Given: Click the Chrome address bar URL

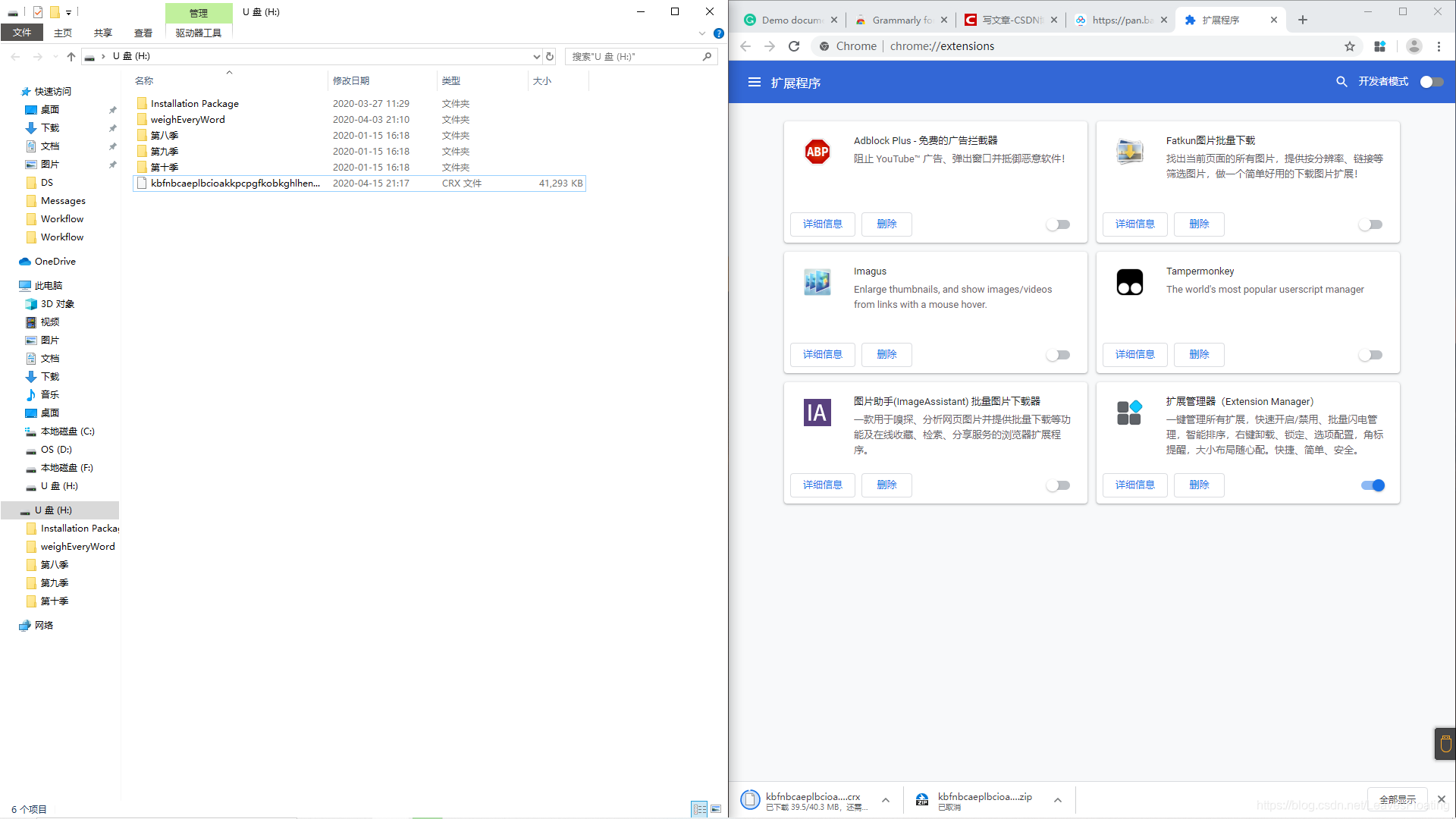Looking at the screenshot, I should click(942, 46).
